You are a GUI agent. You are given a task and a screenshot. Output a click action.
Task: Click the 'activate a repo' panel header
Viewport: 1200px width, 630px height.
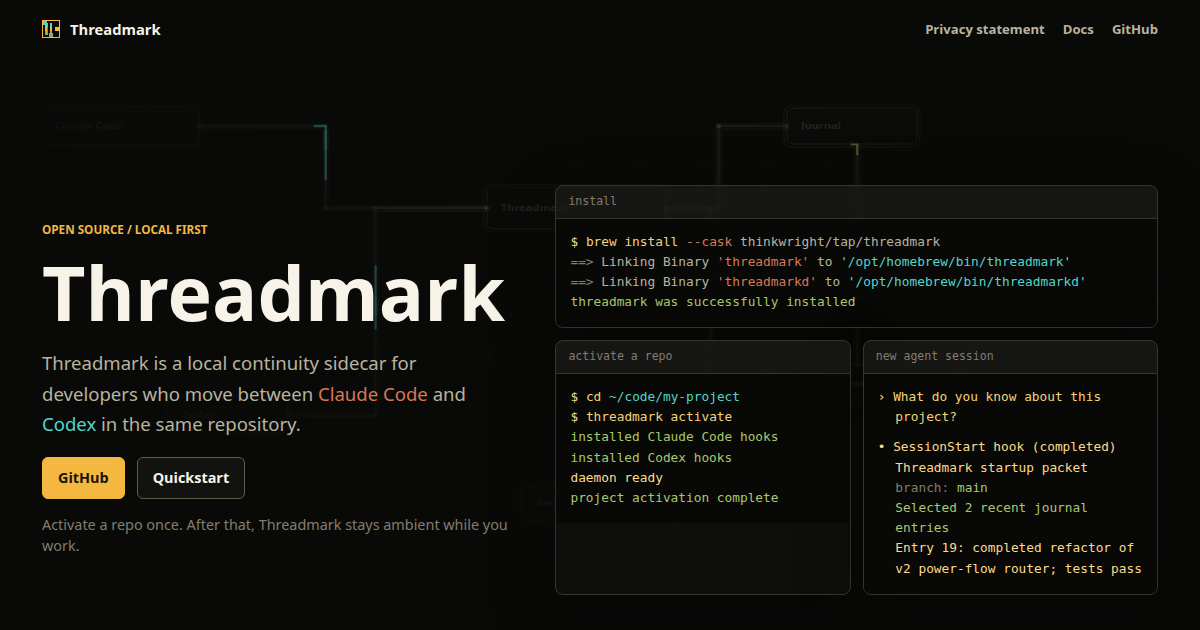click(x=703, y=356)
